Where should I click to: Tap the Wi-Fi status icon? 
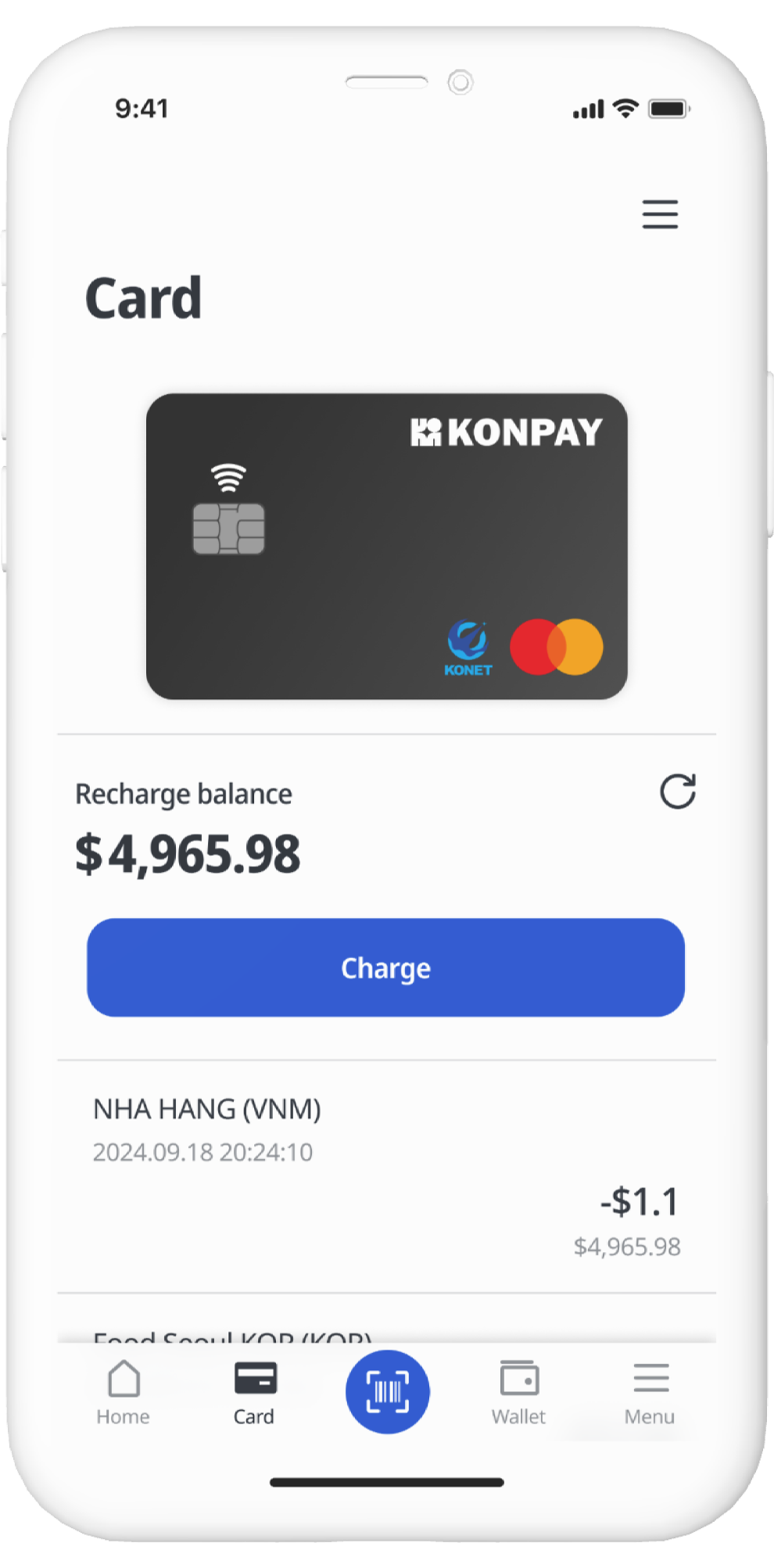[x=625, y=109]
